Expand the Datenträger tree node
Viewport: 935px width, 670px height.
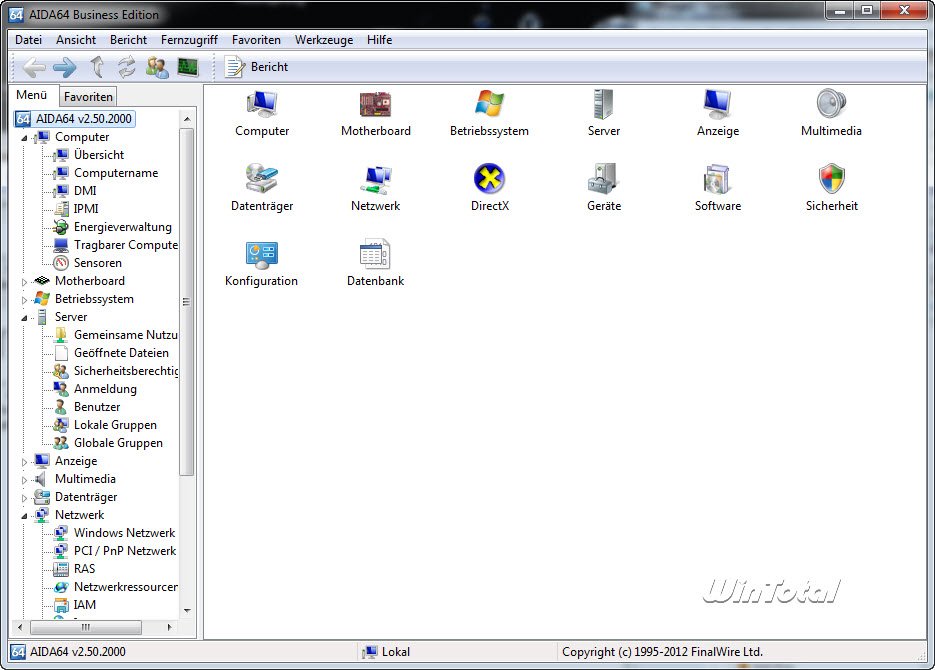click(x=24, y=498)
